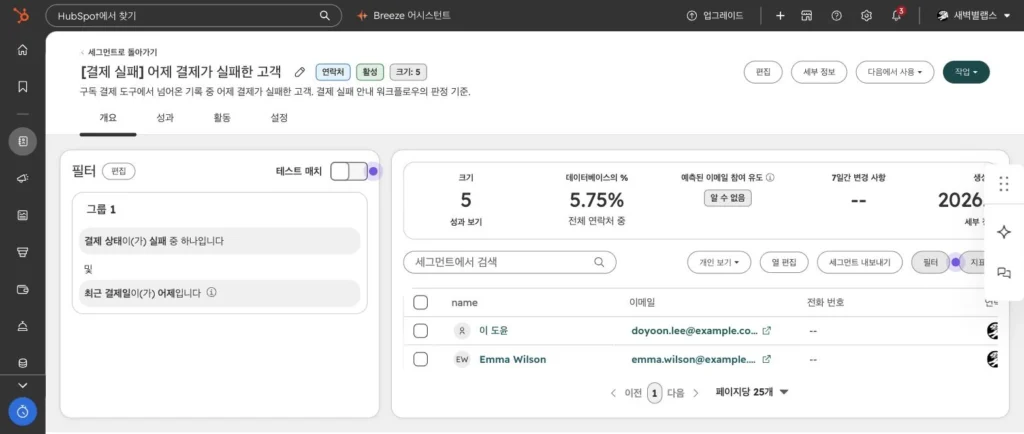
Task: Open external link icon for doyoon.lee email
Action: pyautogui.click(x=767, y=331)
